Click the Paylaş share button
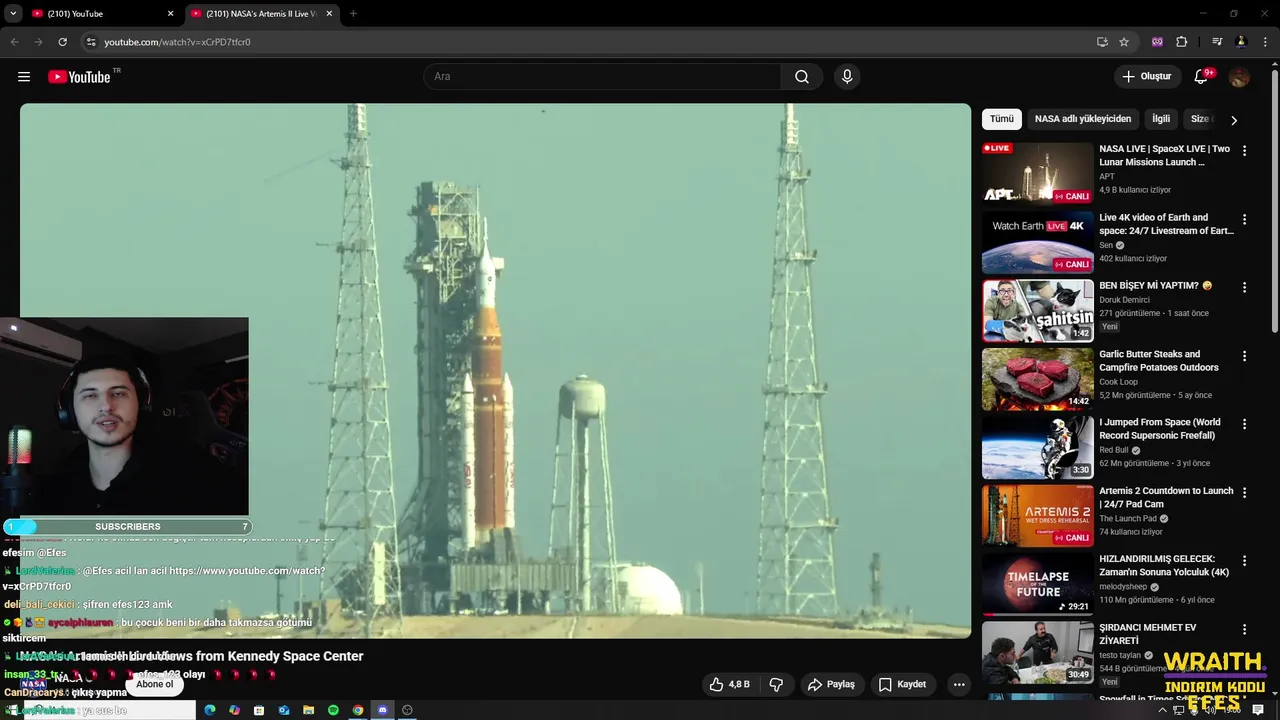This screenshot has width=1280, height=720. pos(831,684)
